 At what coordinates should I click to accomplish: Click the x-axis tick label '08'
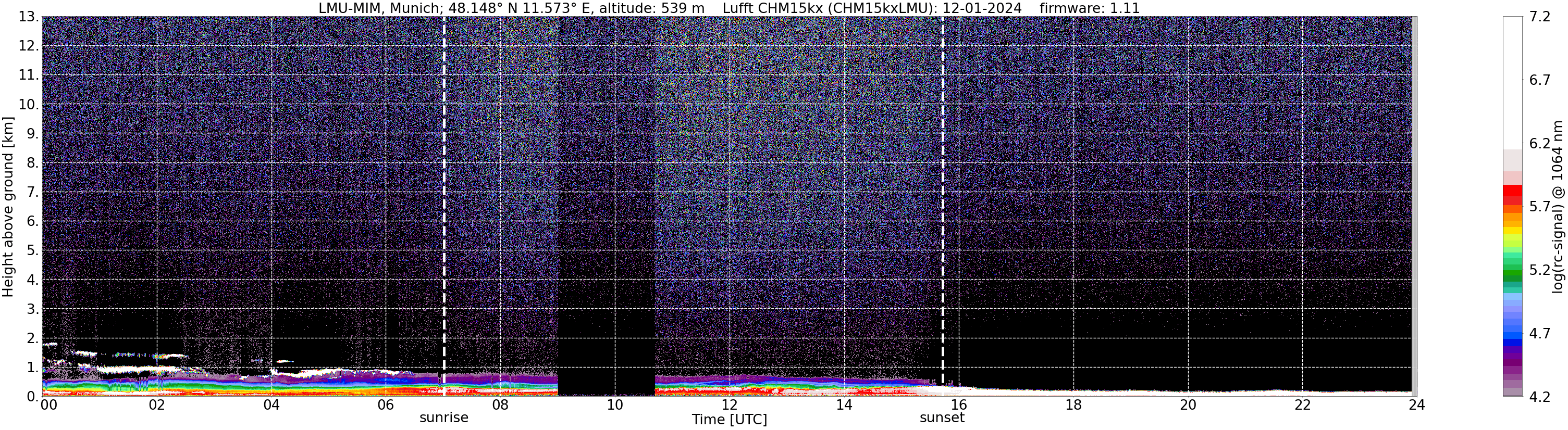pos(500,405)
